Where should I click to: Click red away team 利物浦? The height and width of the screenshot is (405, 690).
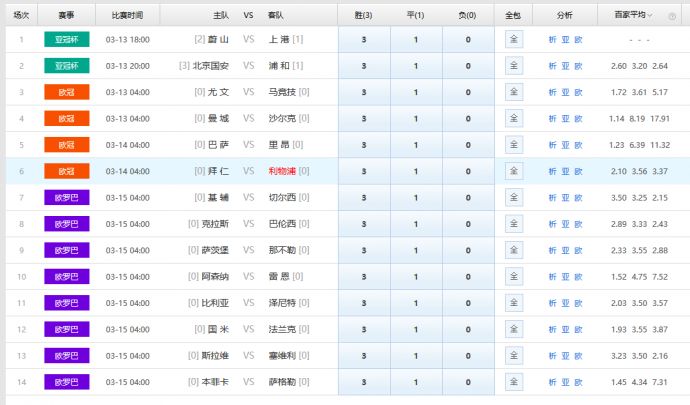pos(282,171)
